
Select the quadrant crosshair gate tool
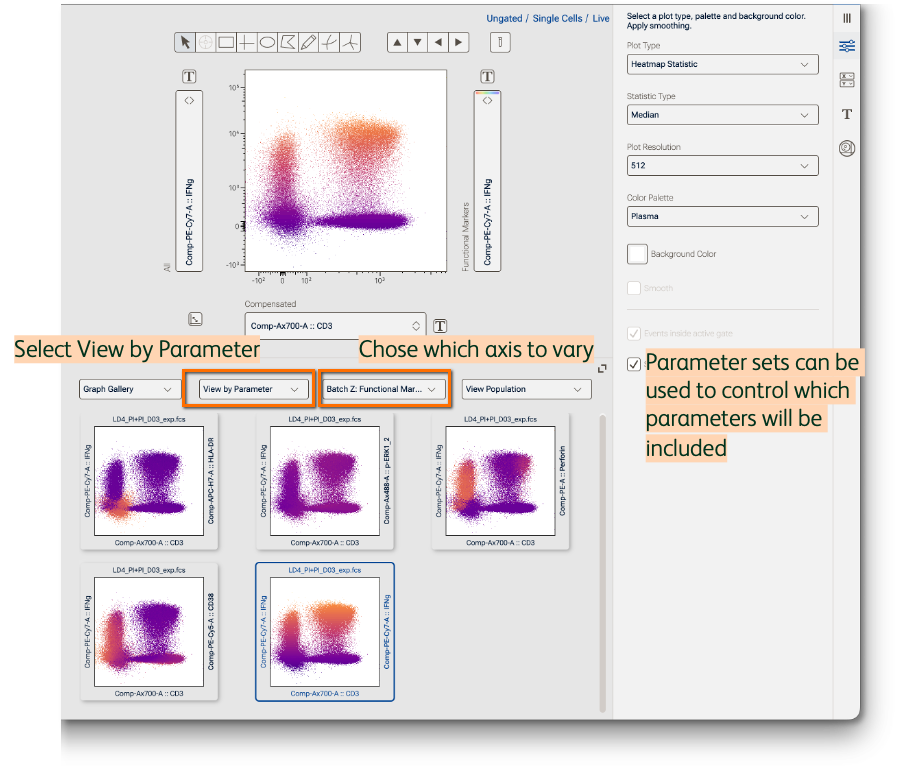coord(247,42)
